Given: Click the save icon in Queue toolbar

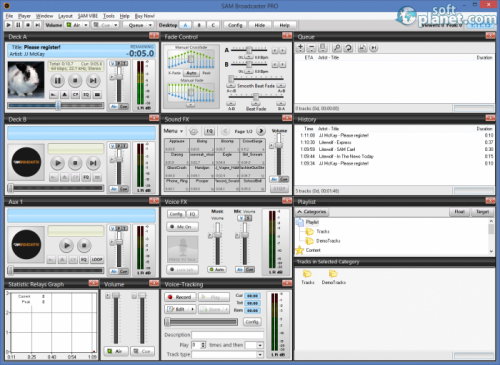Looking at the screenshot, I should tap(362, 48).
